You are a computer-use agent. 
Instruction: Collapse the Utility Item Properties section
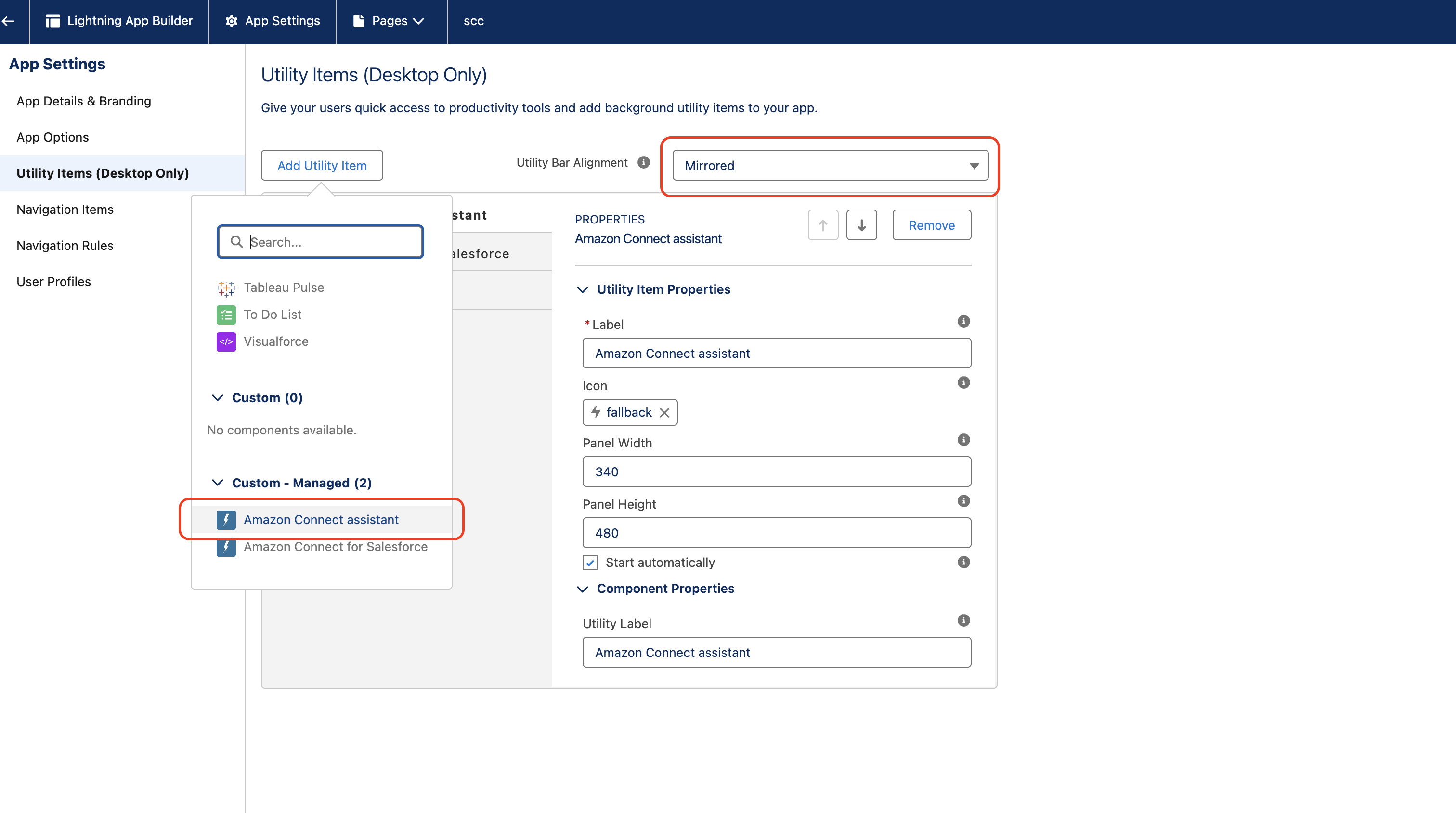582,289
